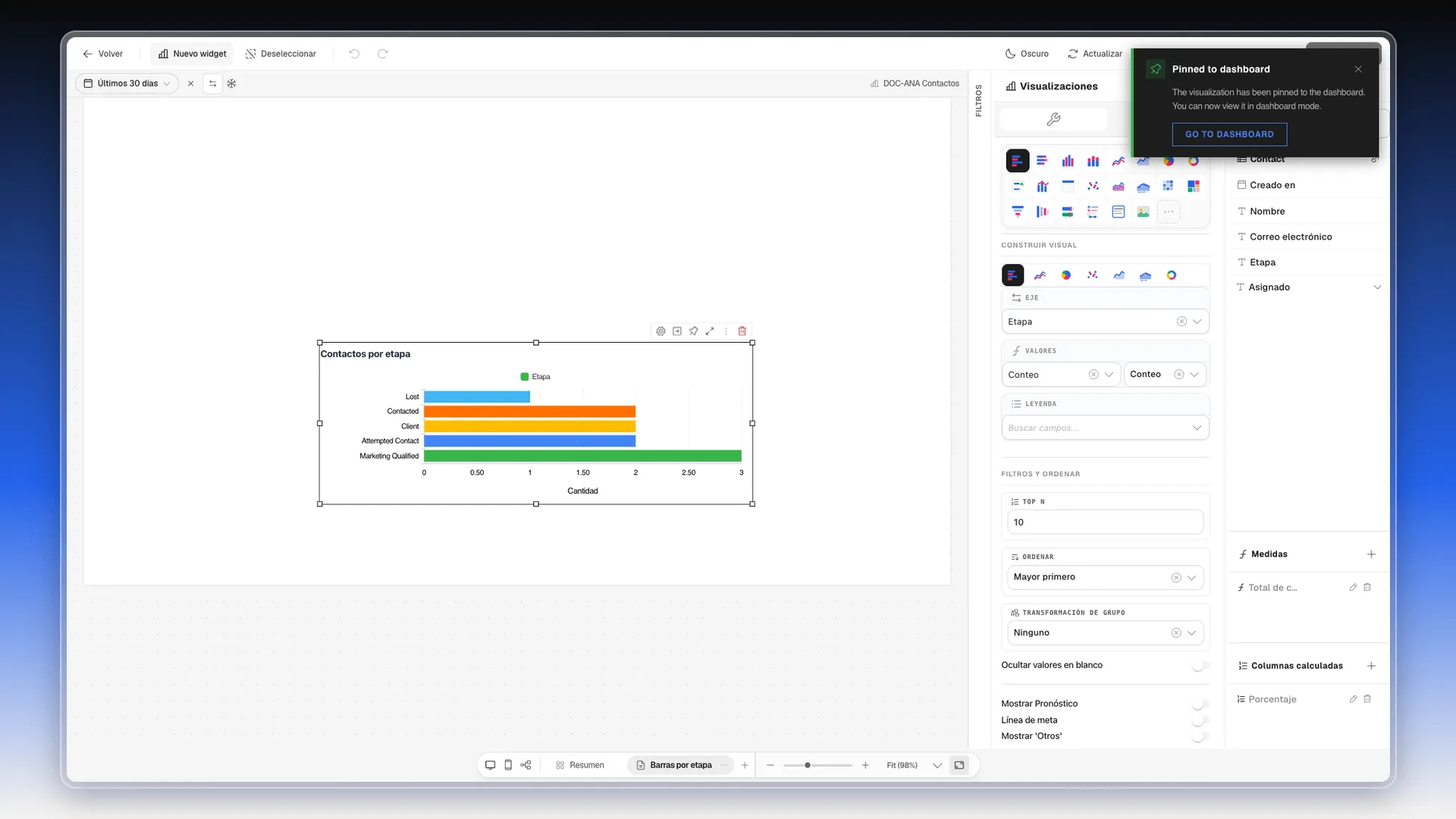Pick the scatter plot icon in the visualizations gallery
This screenshot has width=1456, height=819.
[1093, 187]
